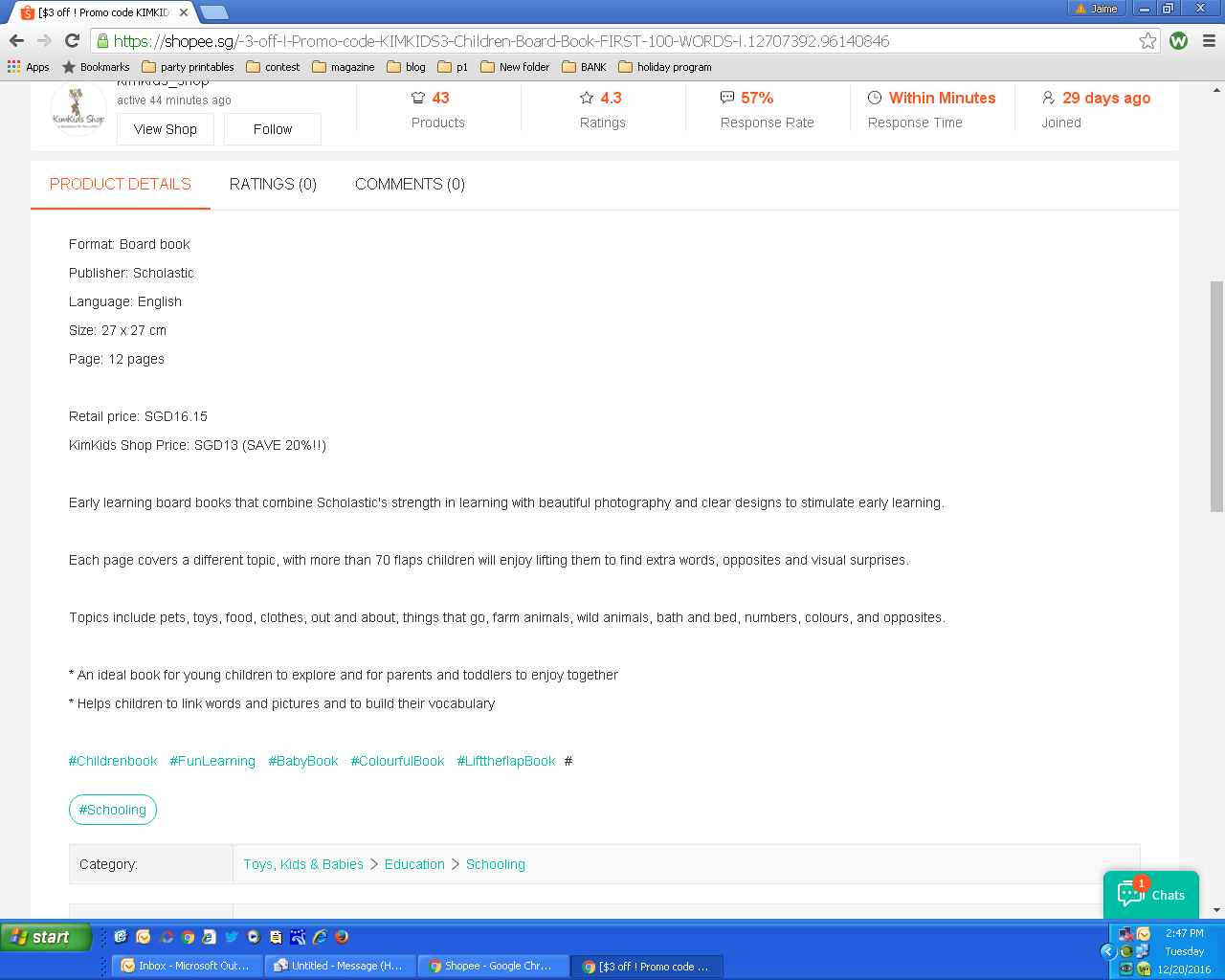Launch Outlook from the quick launch bar

pos(144,937)
